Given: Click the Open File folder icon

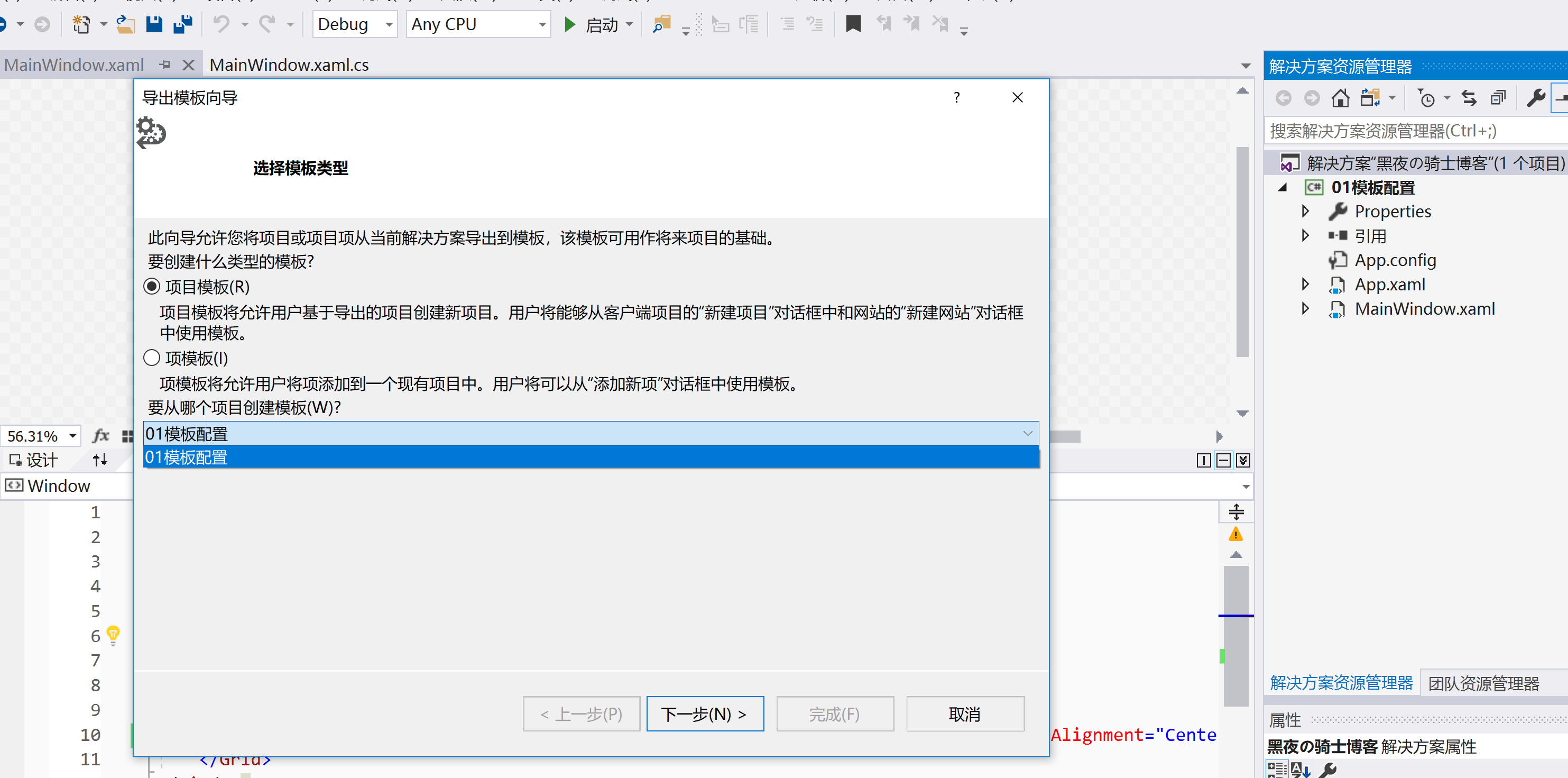Looking at the screenshot, I should pyautogui.click(x=125, y=24).
